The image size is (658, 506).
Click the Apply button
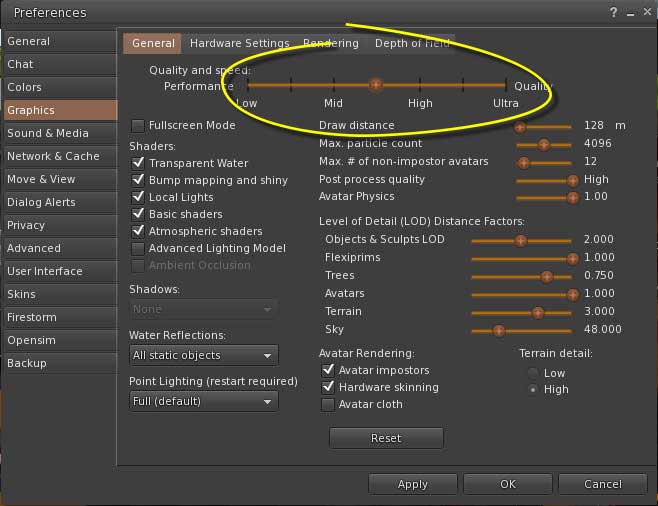(x=412, y=484)
